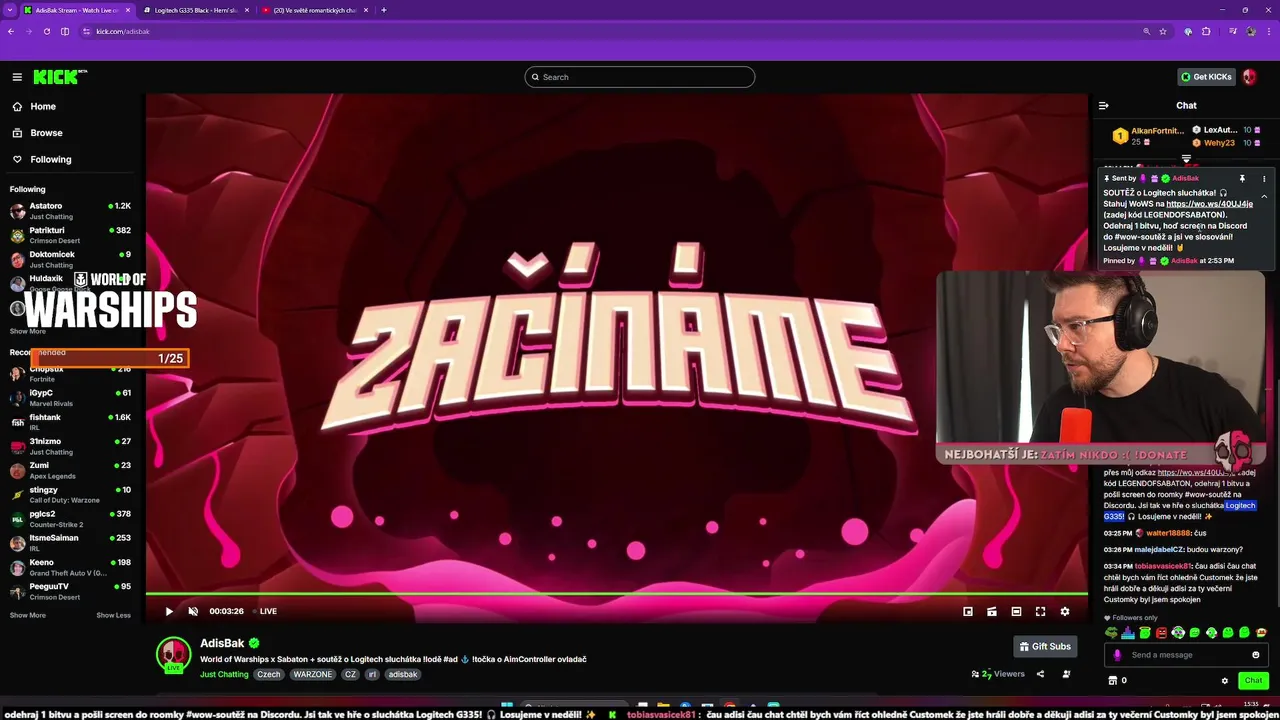This screenshot has height=720, width=1280.
Task: Click the Just Chatting category link
Action: point(224,674)
